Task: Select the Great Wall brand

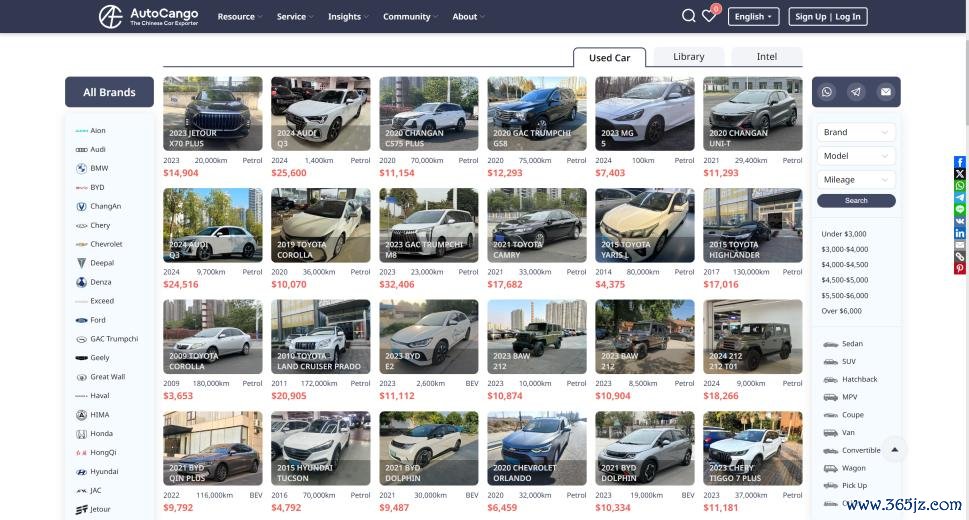Action: tap(108, 377)
